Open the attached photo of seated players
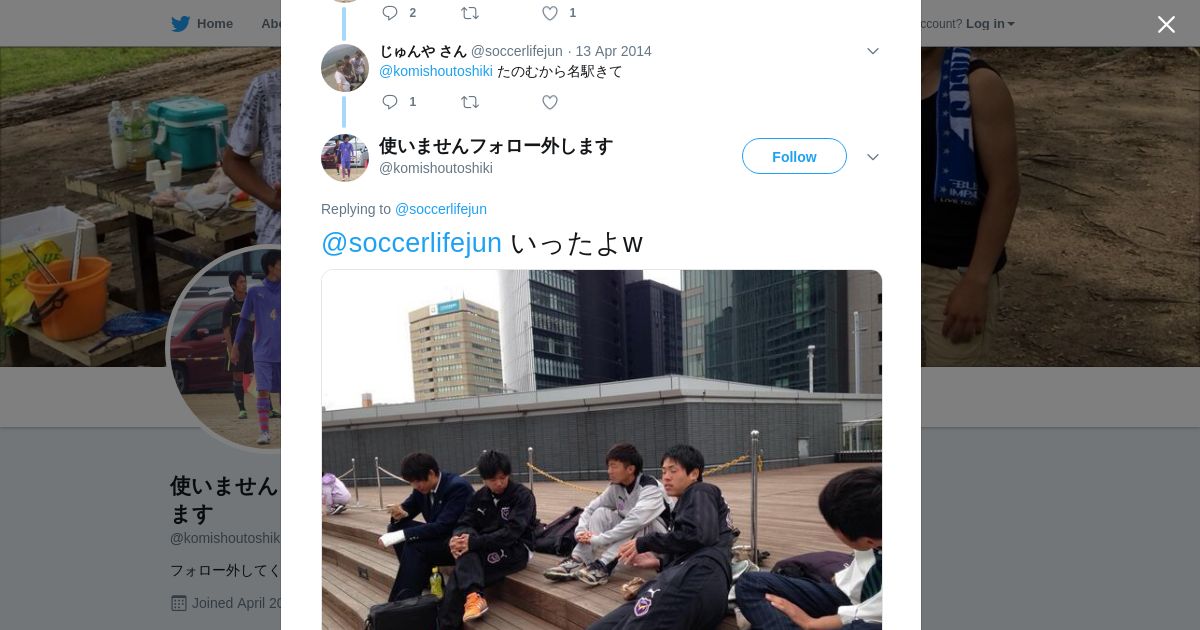This screenshot has width=1200, height=630. point(602,450)
